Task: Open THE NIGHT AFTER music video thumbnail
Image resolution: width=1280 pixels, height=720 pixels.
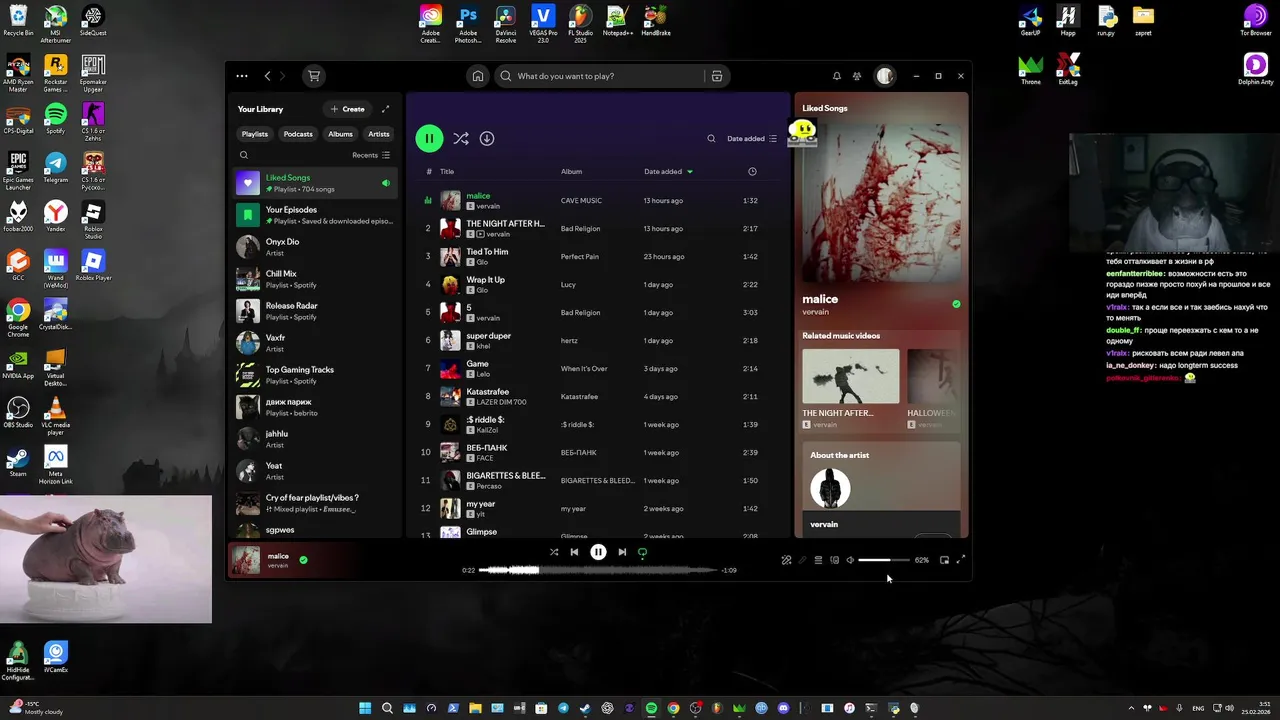Action: click(x=850, y=376)
